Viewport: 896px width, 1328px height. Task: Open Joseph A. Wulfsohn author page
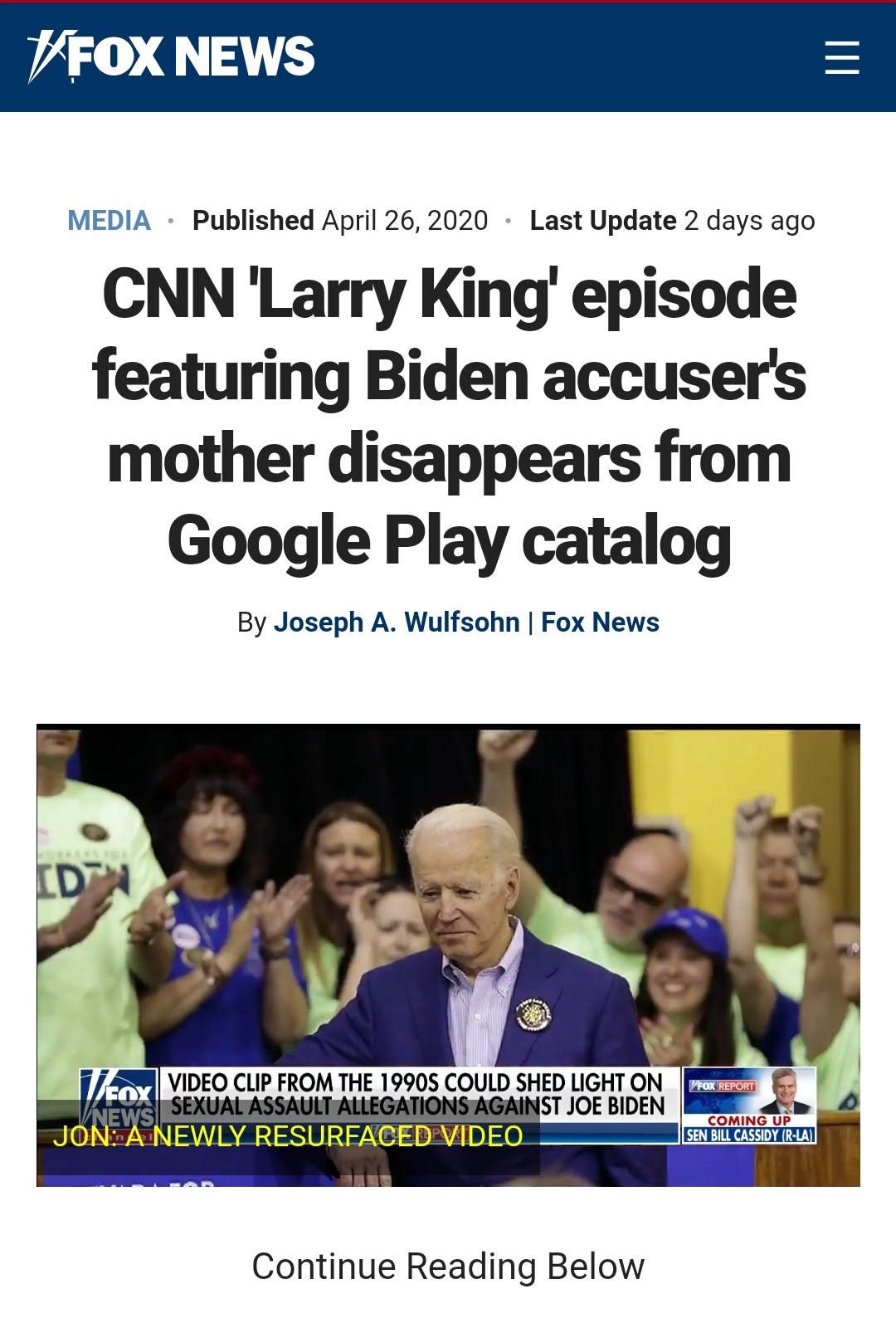point(397,622)
